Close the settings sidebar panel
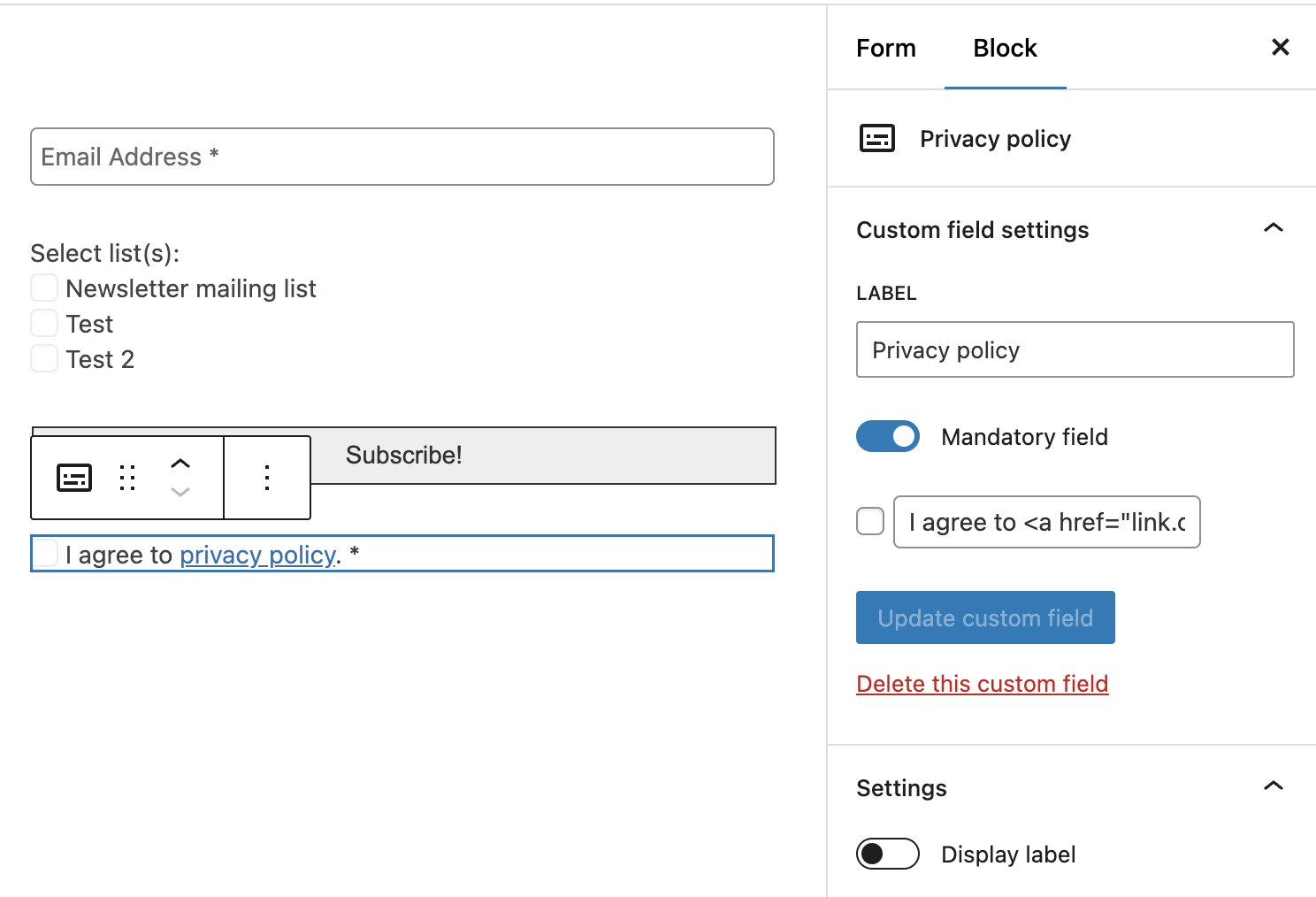This screenshot has width=1316, height=897. (1280, 48)
